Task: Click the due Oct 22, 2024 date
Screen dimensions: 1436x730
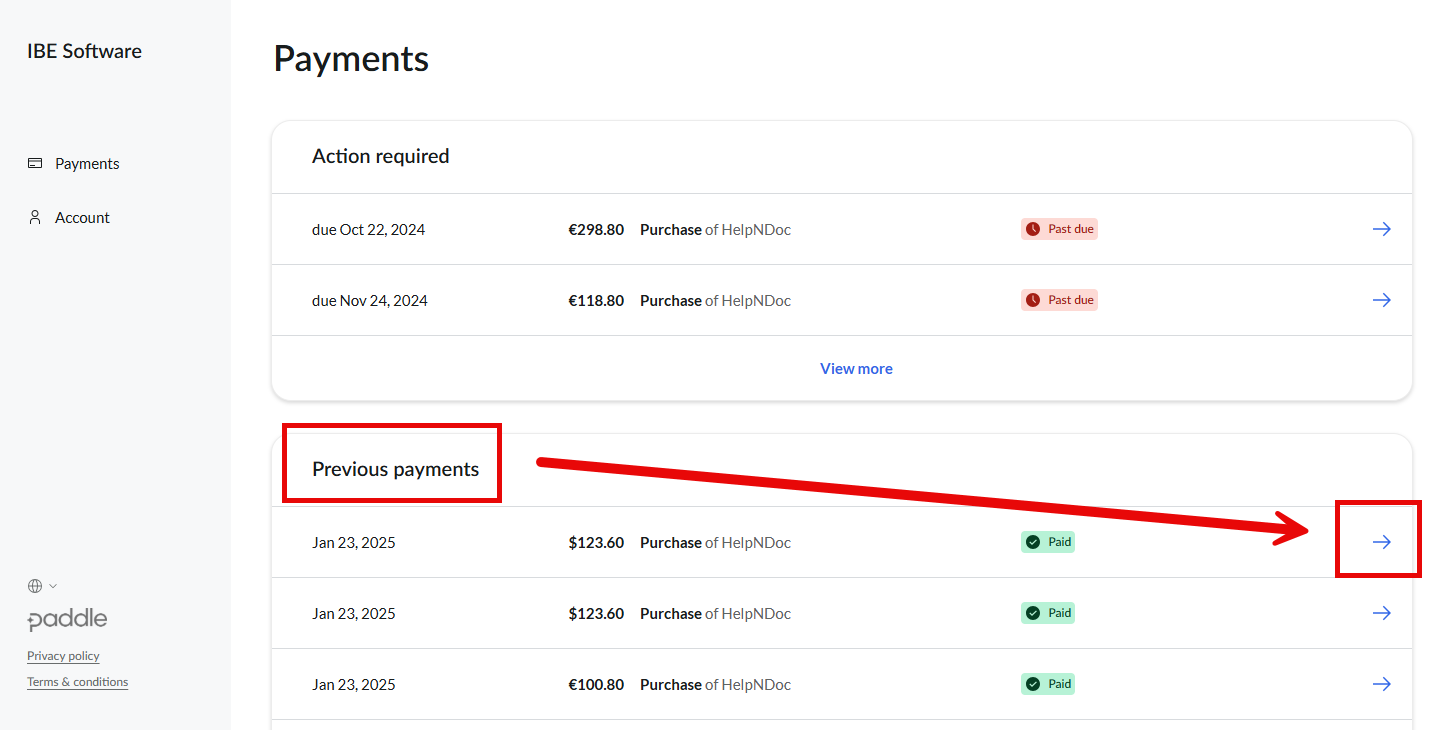Action: point(368,230)
